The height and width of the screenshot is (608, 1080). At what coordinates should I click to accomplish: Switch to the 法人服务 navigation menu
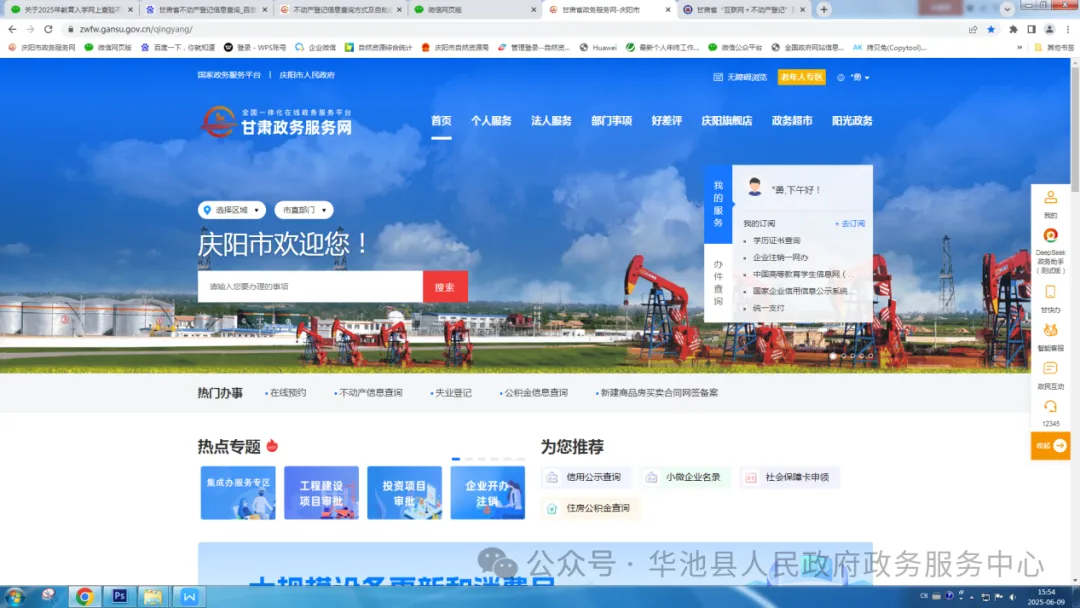click(552, 120)
